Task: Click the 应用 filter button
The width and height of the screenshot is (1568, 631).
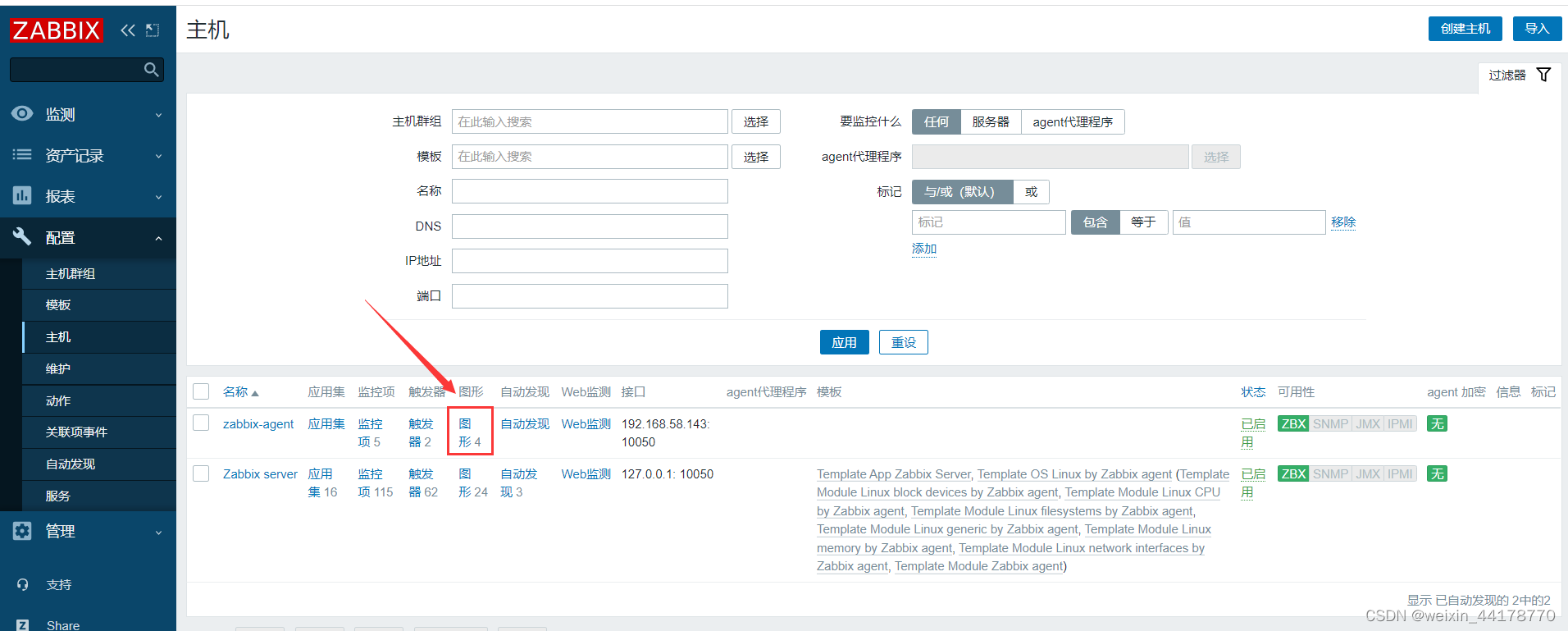Action: tap(844, 342)
